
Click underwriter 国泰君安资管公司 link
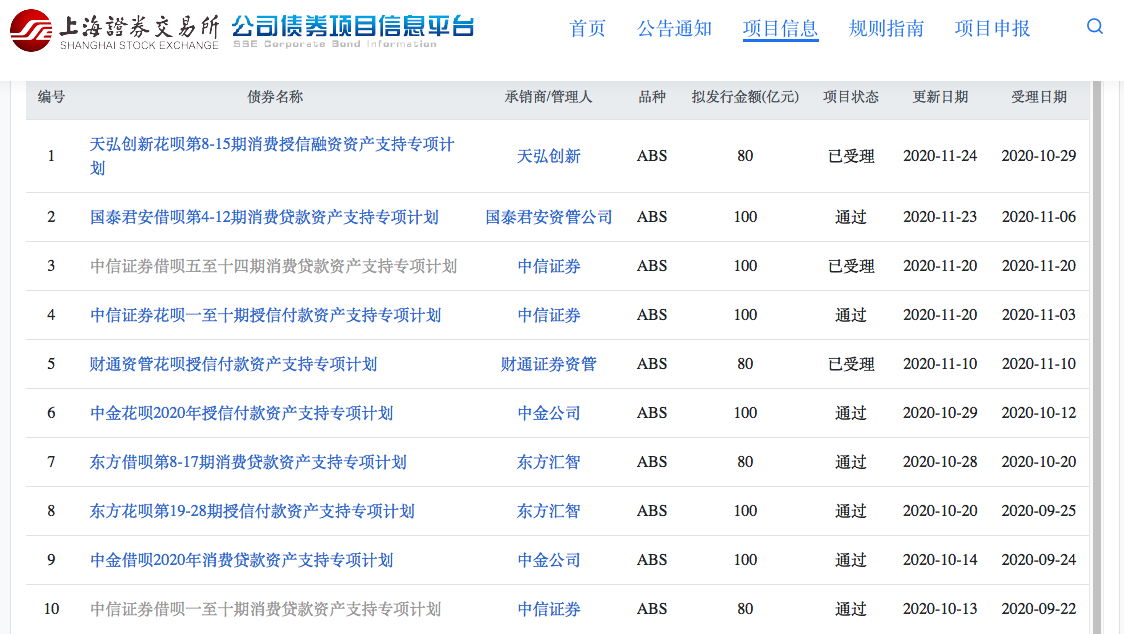[x=549, y=217]
